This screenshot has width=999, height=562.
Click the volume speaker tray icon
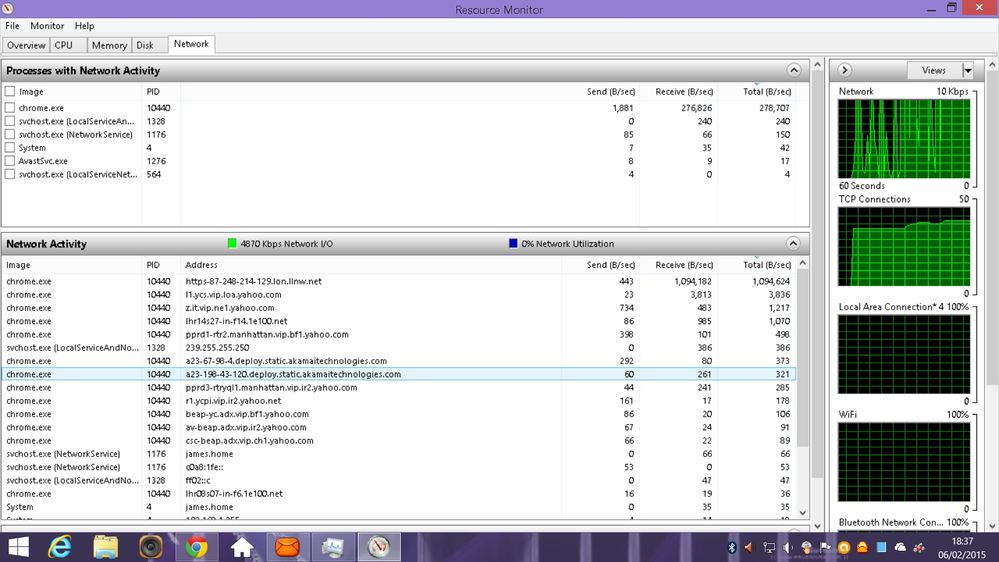(x=788, y=547)
